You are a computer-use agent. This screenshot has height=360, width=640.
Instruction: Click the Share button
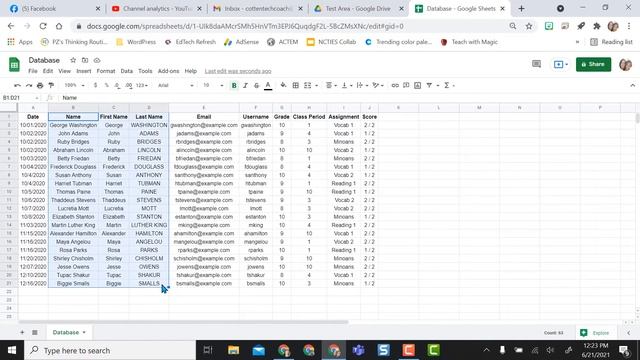(x=593, y=64)
